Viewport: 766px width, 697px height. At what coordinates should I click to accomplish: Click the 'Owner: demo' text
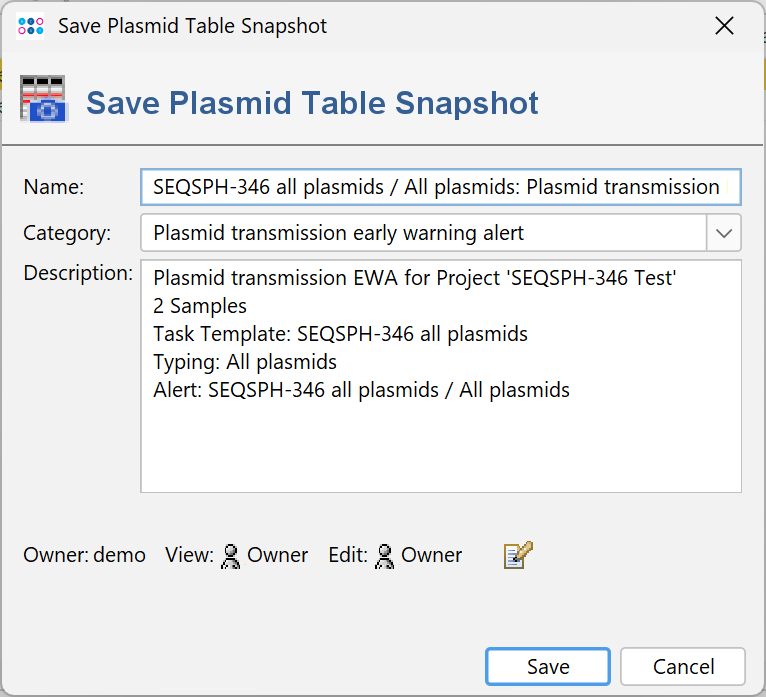84,555
